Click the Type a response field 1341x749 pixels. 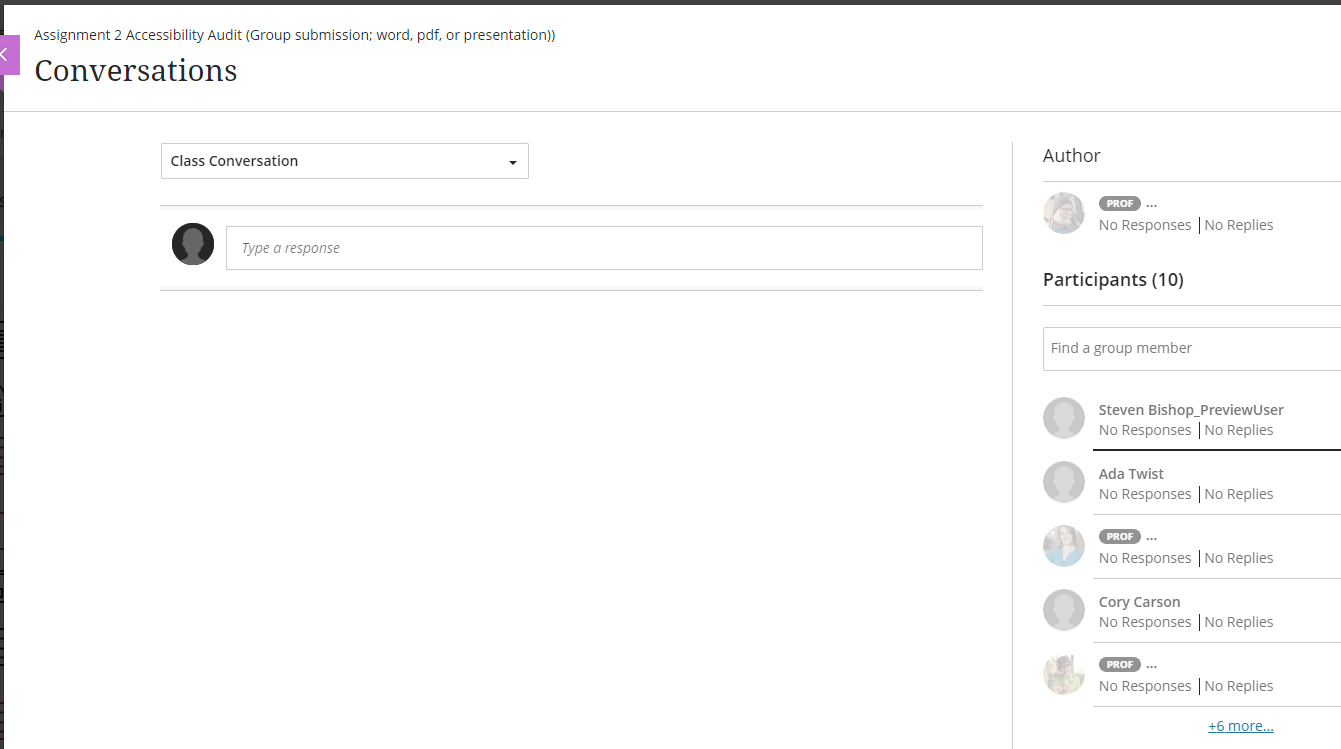tap(604, 248)
